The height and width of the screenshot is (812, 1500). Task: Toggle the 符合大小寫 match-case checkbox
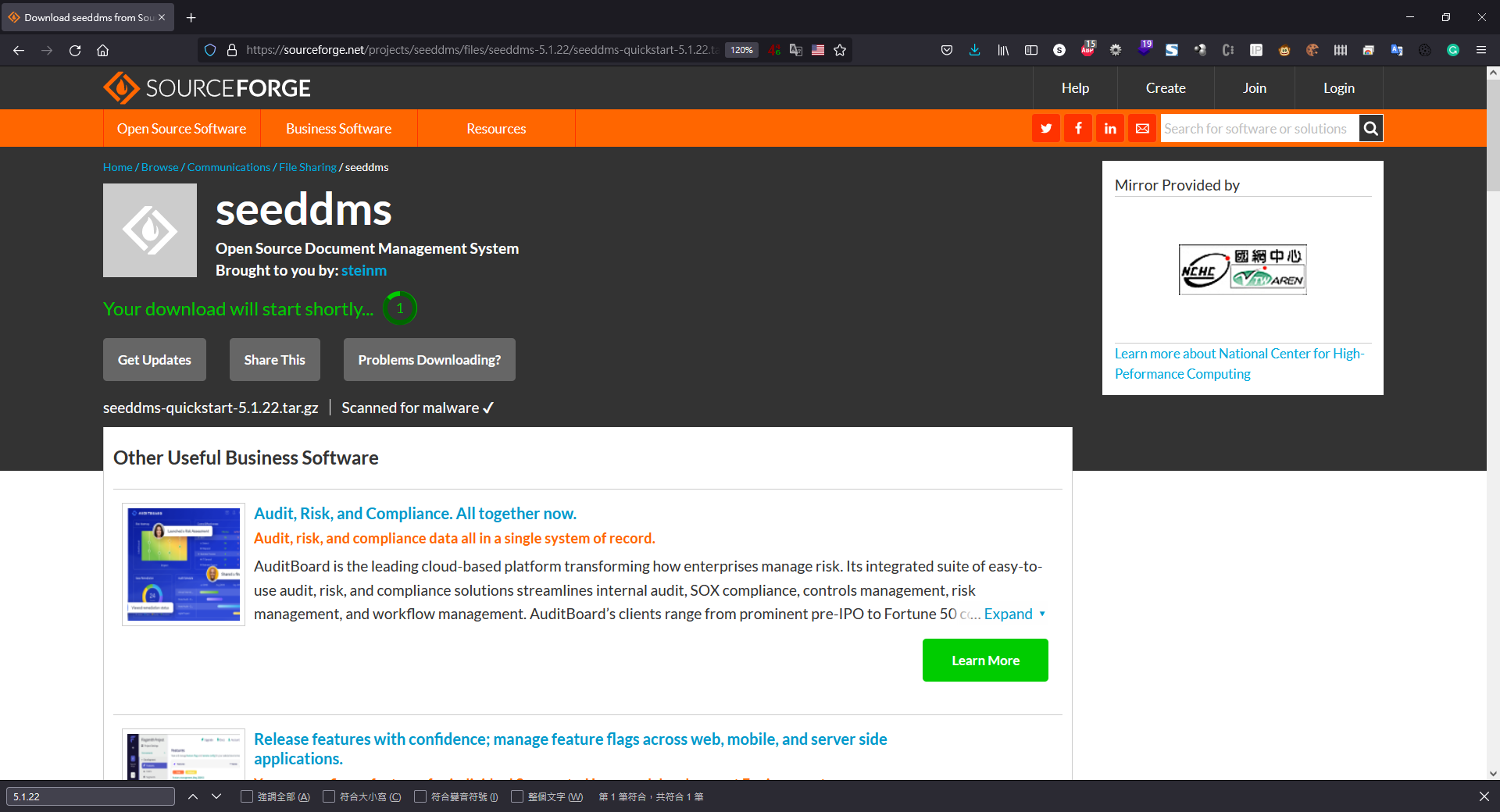click(329, 796)
